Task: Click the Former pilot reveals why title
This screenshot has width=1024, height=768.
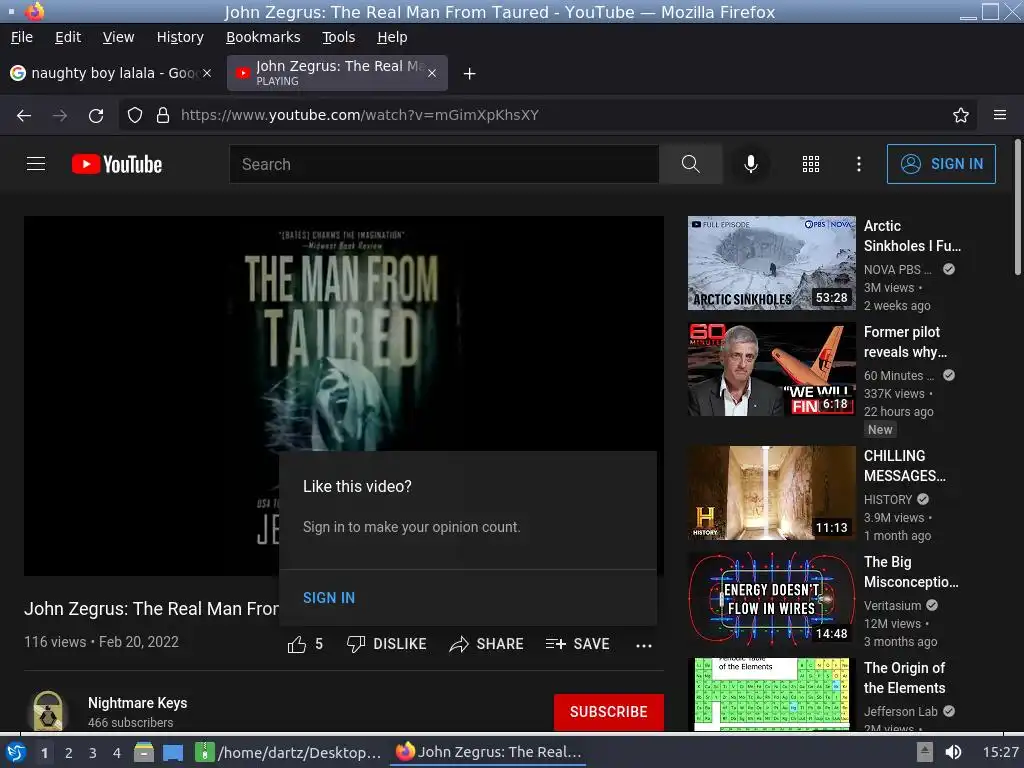Action: [x=905, y=342]
